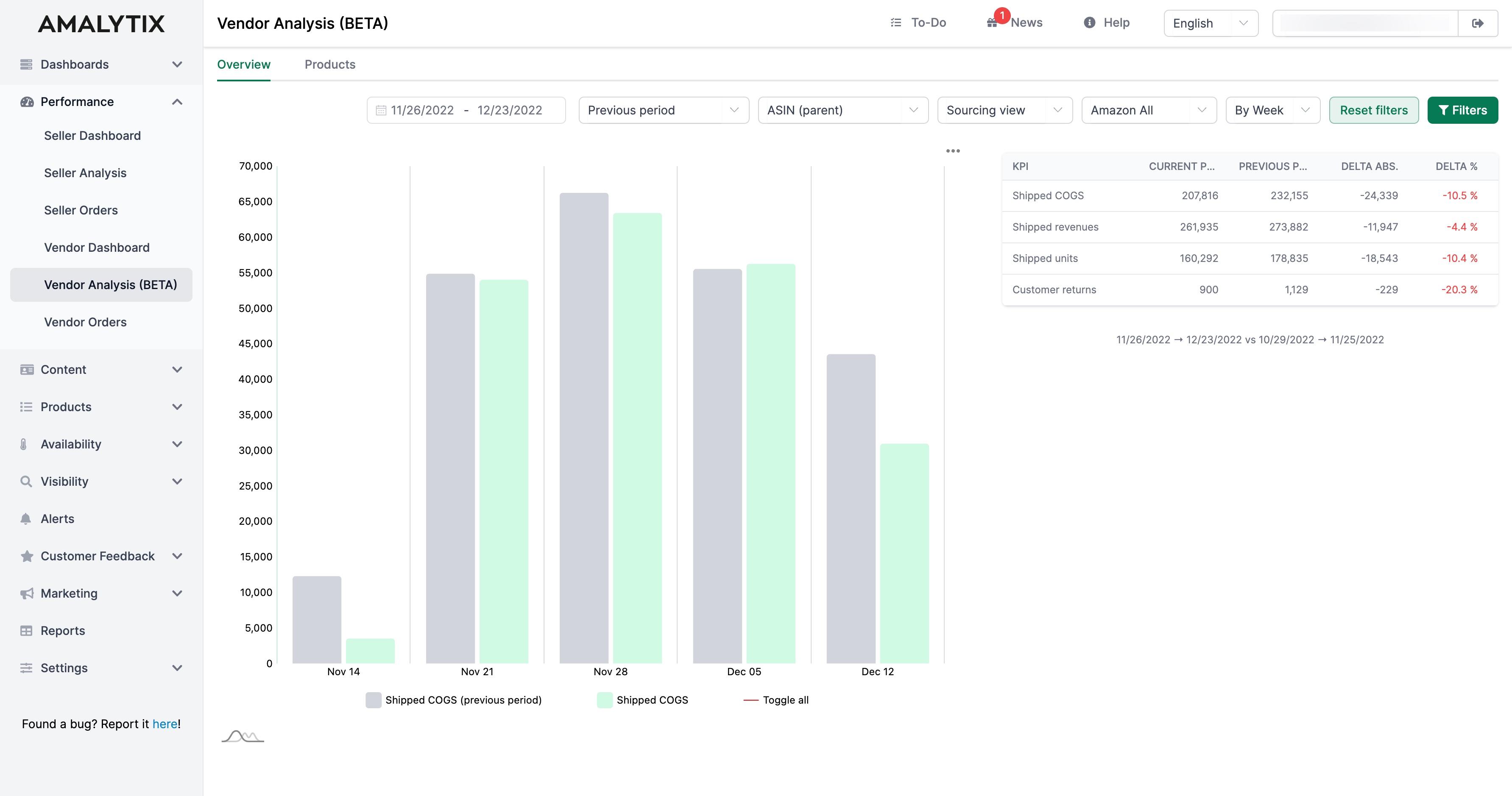Switch to the Products tab
The image size is (1512, 796).
click(x=330, y=64)
